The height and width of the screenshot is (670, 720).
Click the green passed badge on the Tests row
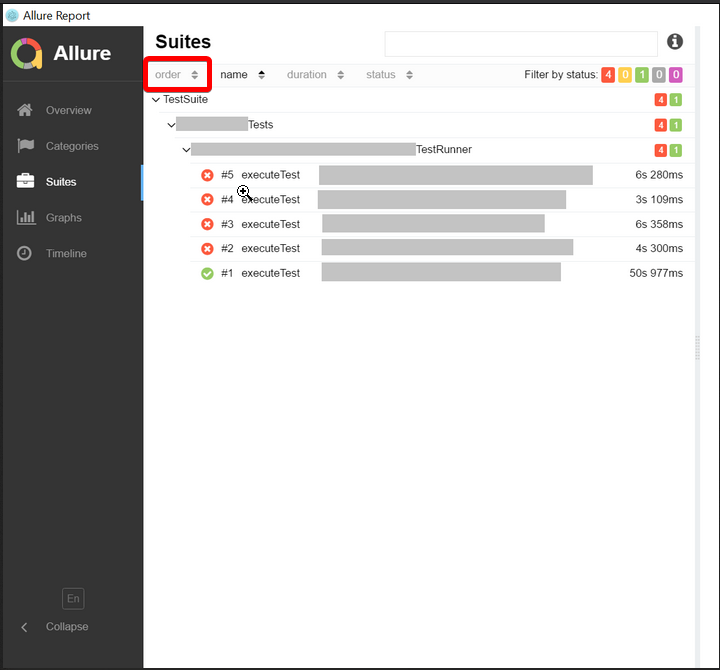(x=675, y=125)
